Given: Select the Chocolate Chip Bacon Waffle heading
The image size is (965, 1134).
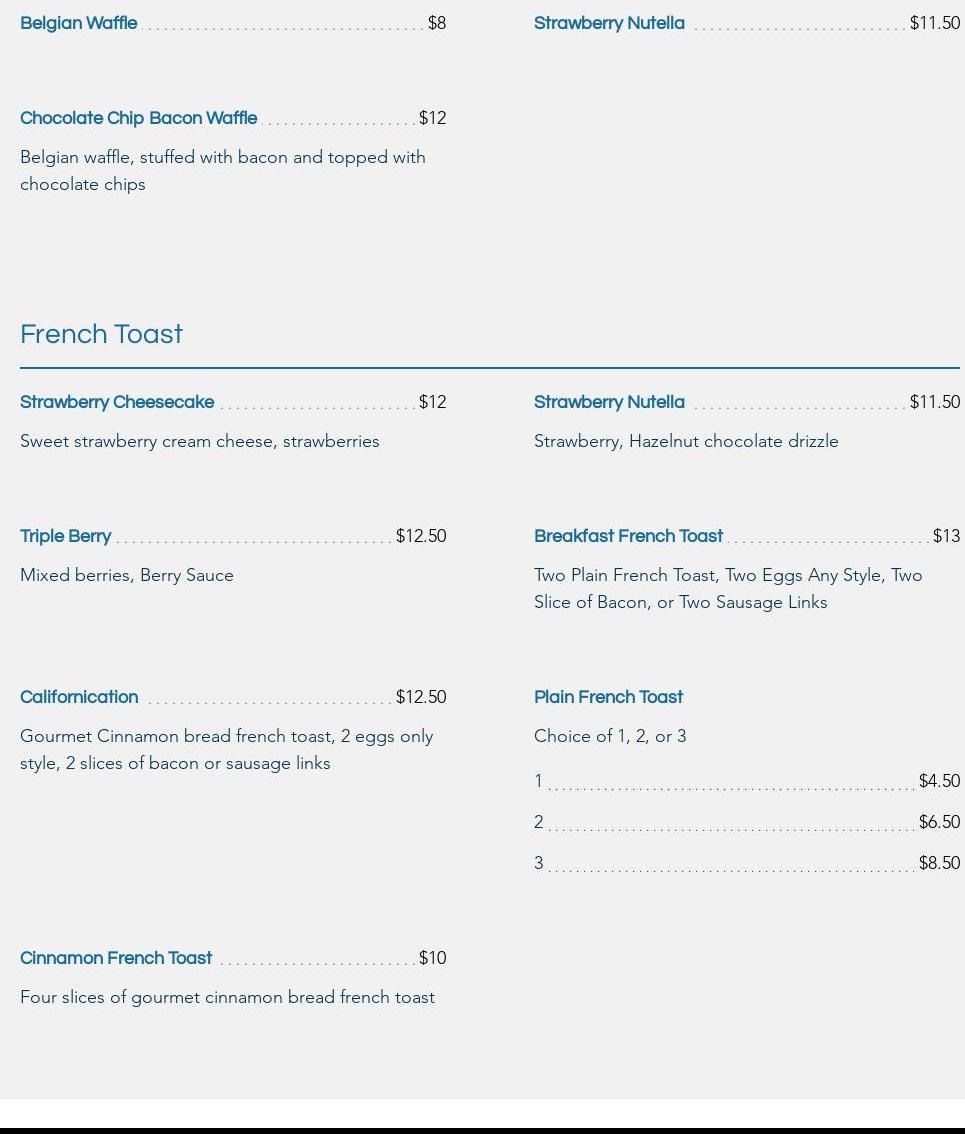Looking at the screenshot, I should [138, 118].
